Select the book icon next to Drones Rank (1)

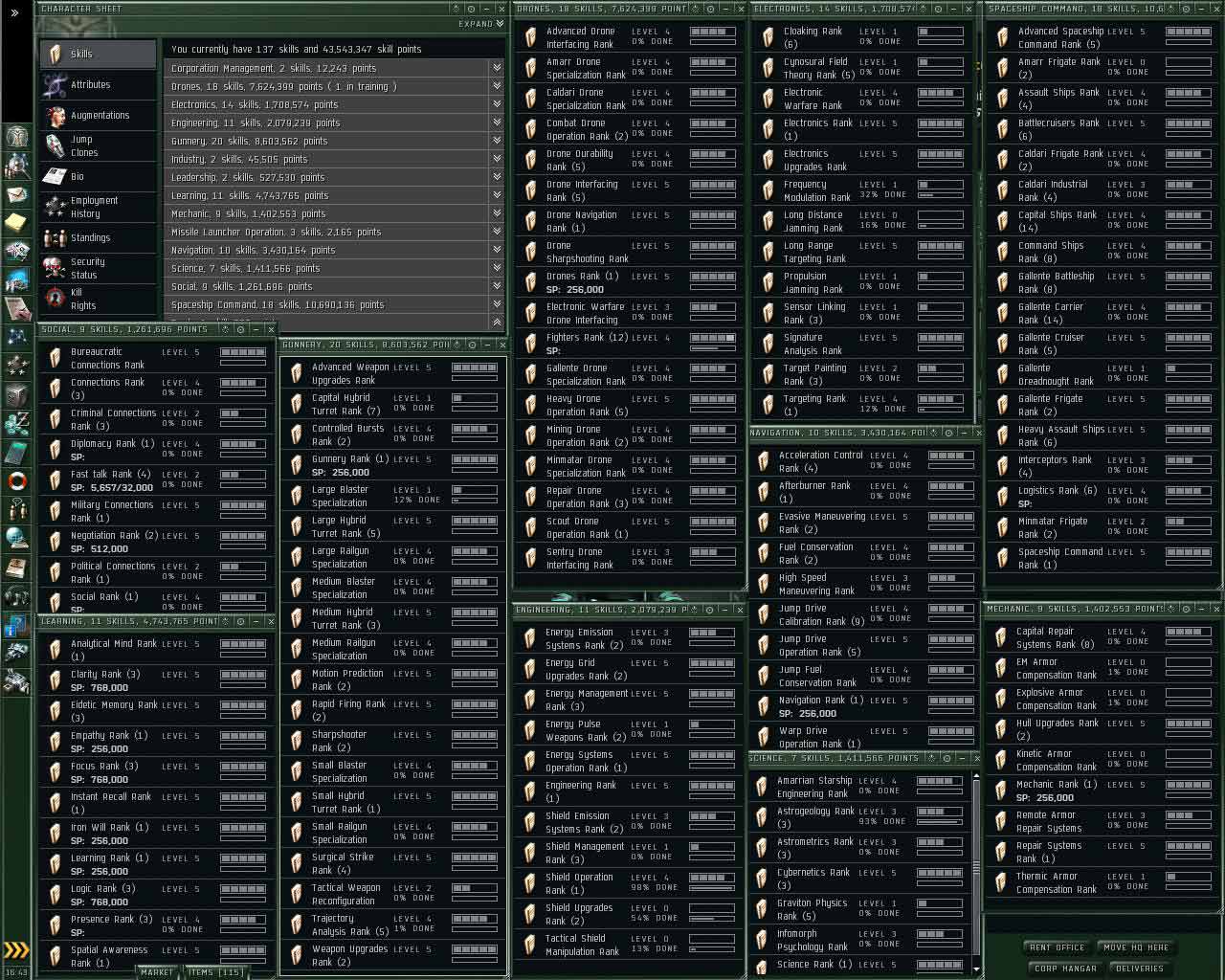[x=530, y=282]
